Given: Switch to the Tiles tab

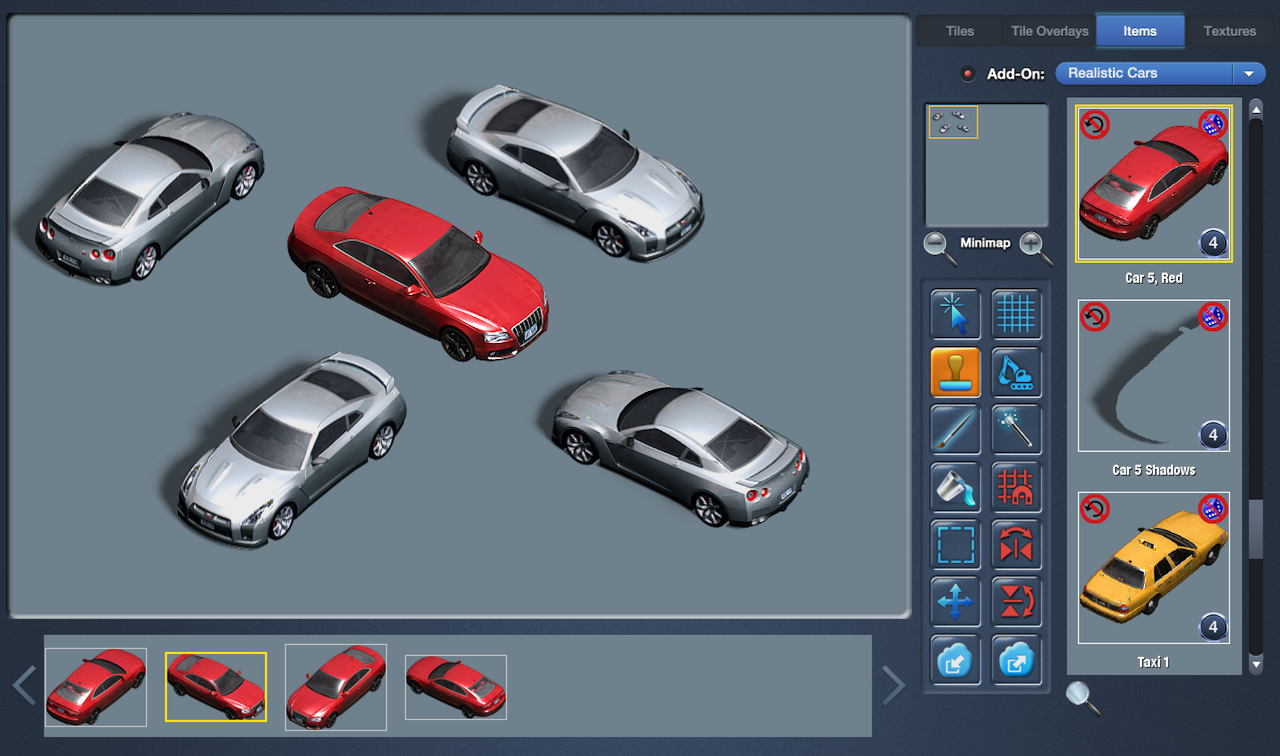Looking at the screenshot, I should click(959, 31).
